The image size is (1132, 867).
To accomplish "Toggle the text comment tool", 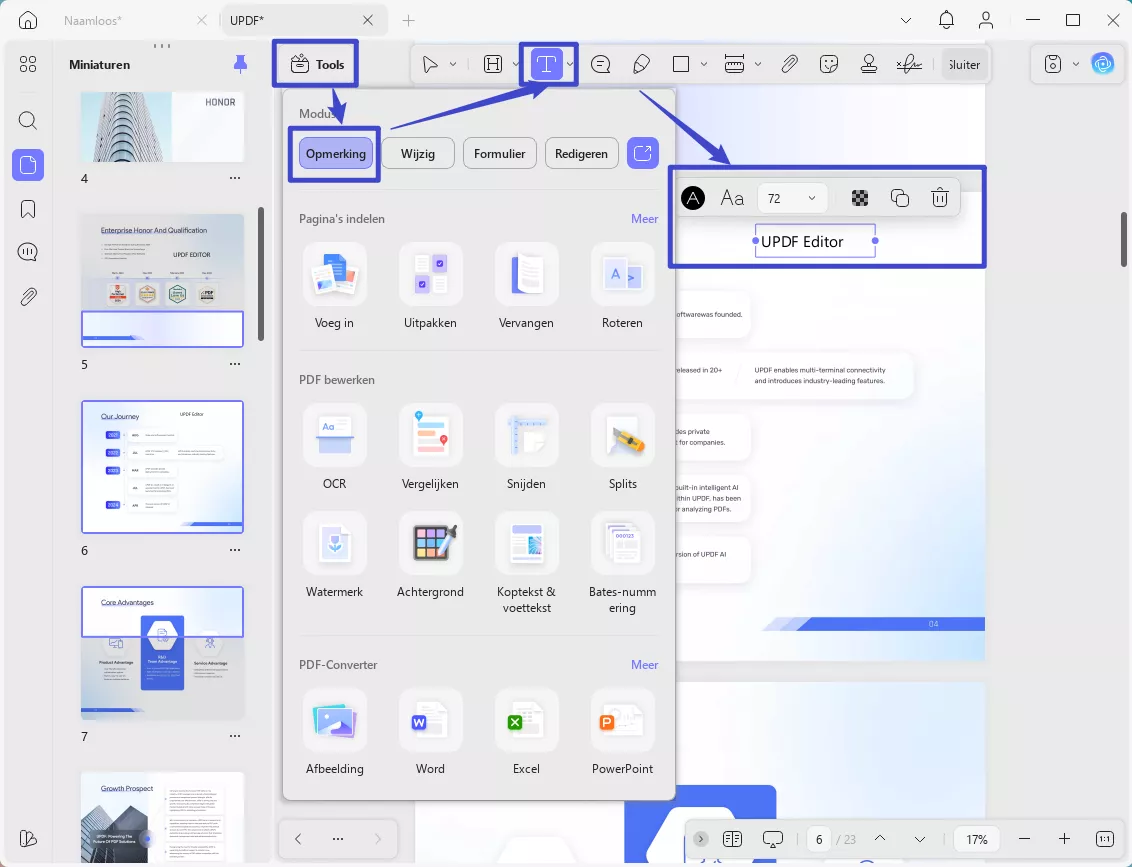I will [547, 64].
